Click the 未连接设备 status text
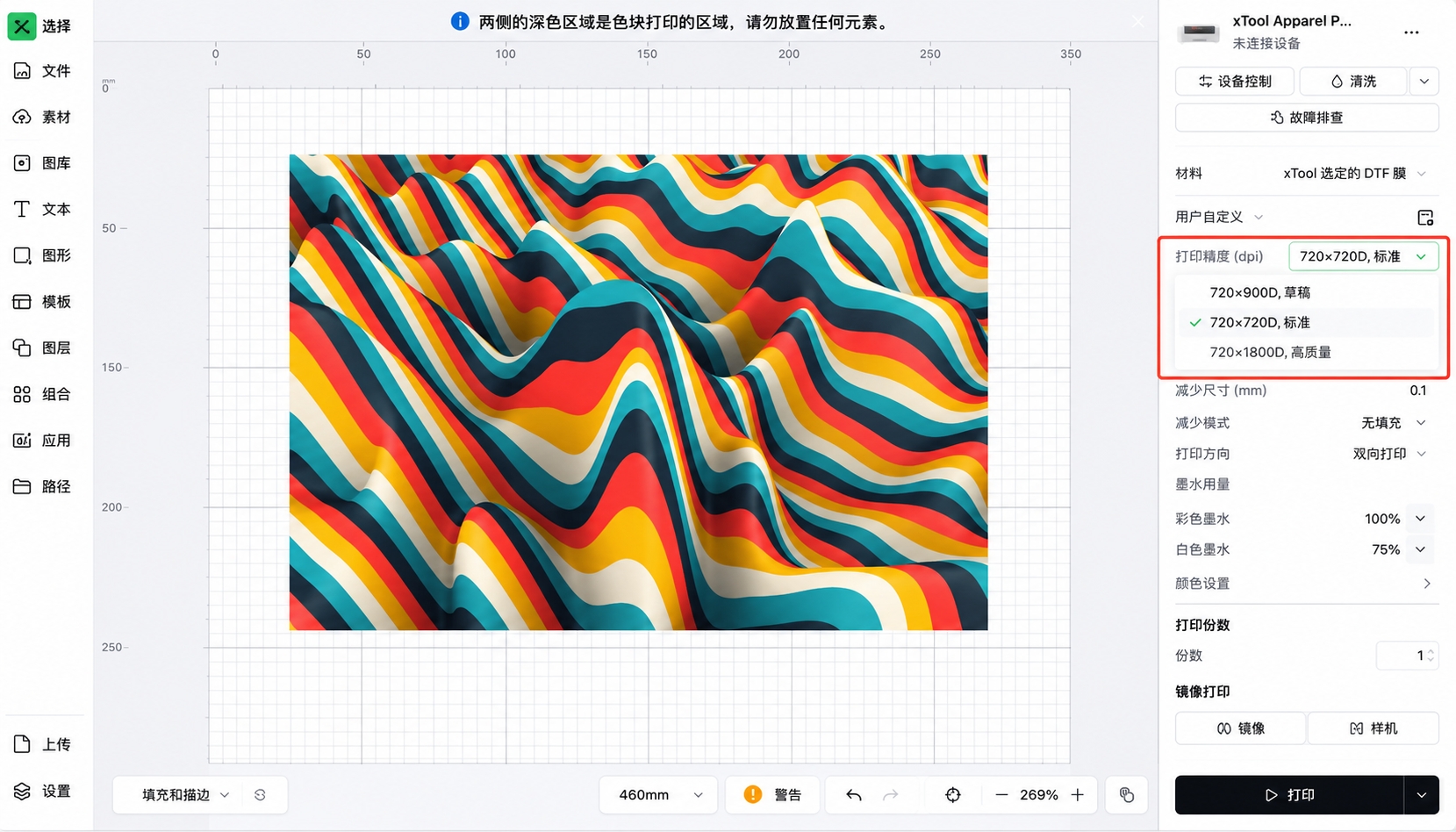The image size is (1456, 832). point(1266,43)
